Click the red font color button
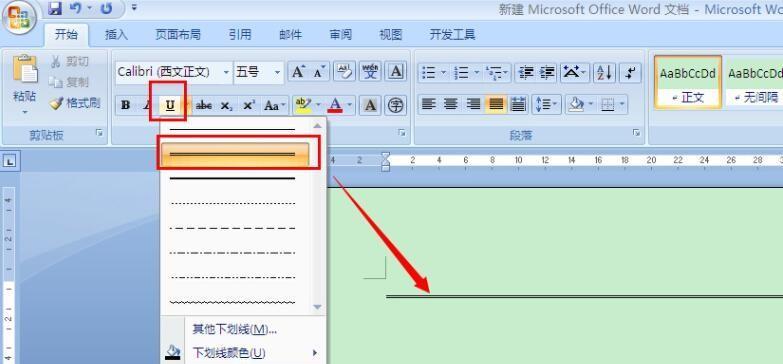 pos(335,105)
